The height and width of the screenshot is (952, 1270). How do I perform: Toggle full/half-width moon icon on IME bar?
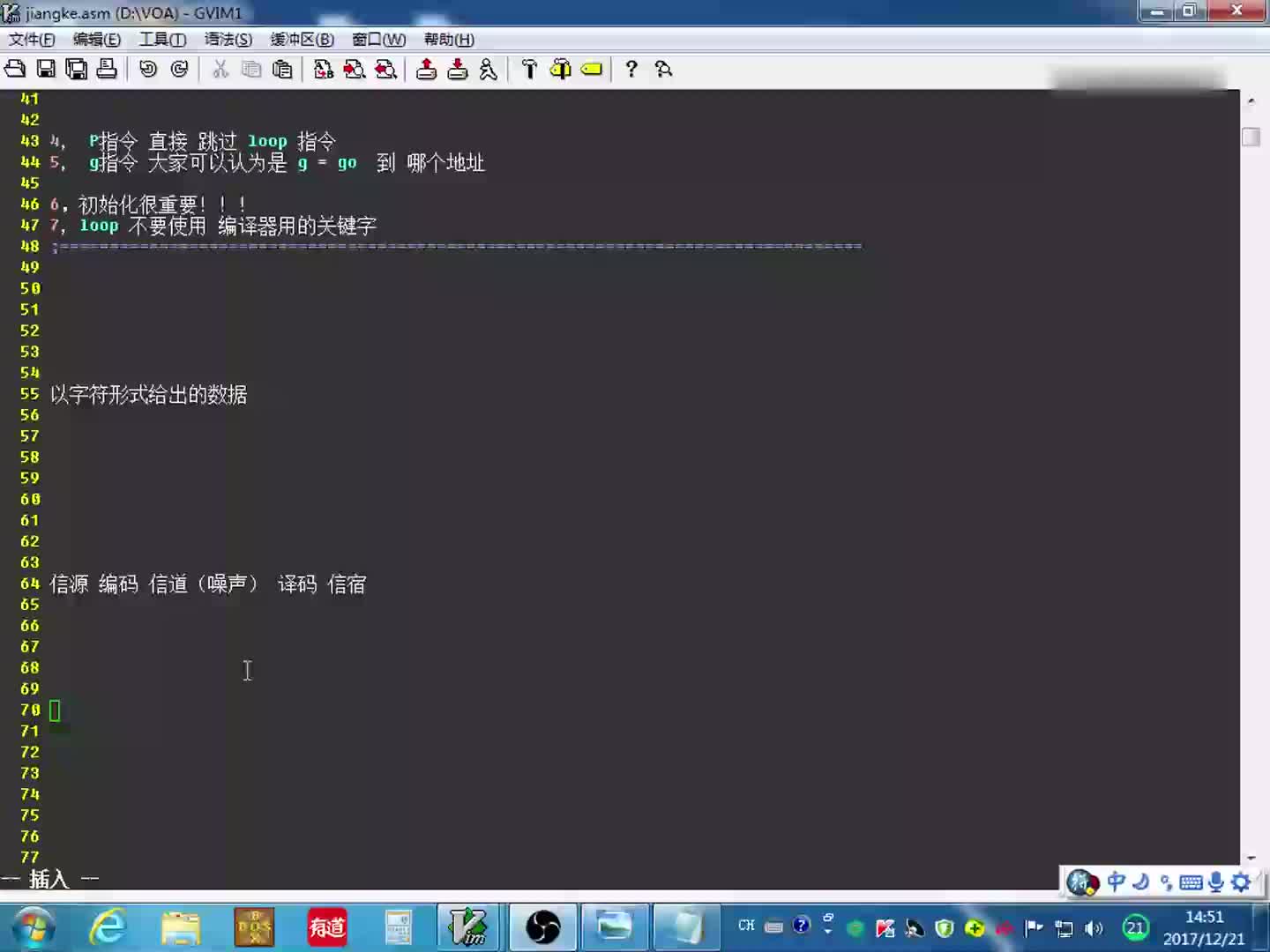click(x=1141, y=881)
